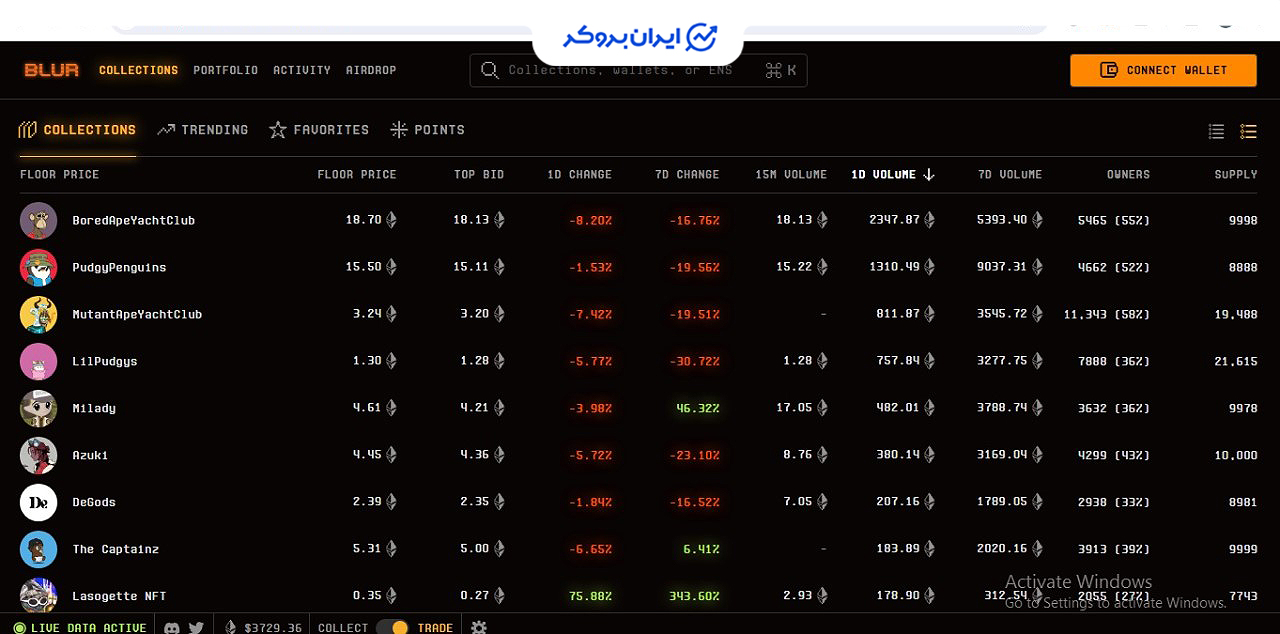Click PudgyPenguins collection name
The height and width of the screenshot is (634, 1280).
(119, 267)
